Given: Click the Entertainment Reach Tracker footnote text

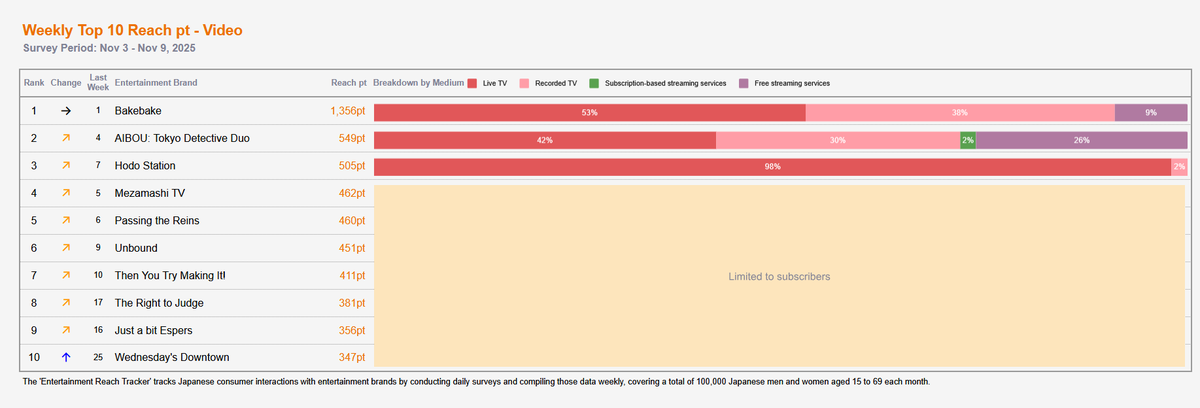Looking at the screenshot, I should 476,382.
